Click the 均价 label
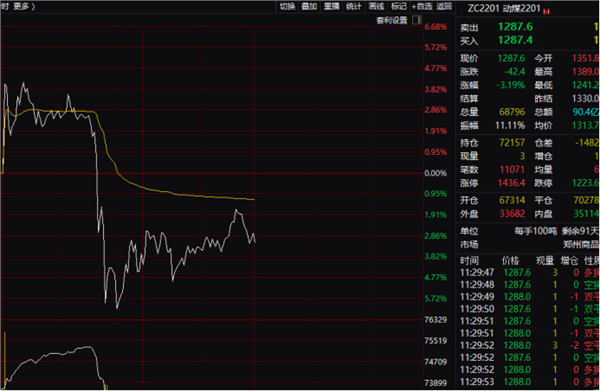600x391 pixels. (x=543, y=125)
